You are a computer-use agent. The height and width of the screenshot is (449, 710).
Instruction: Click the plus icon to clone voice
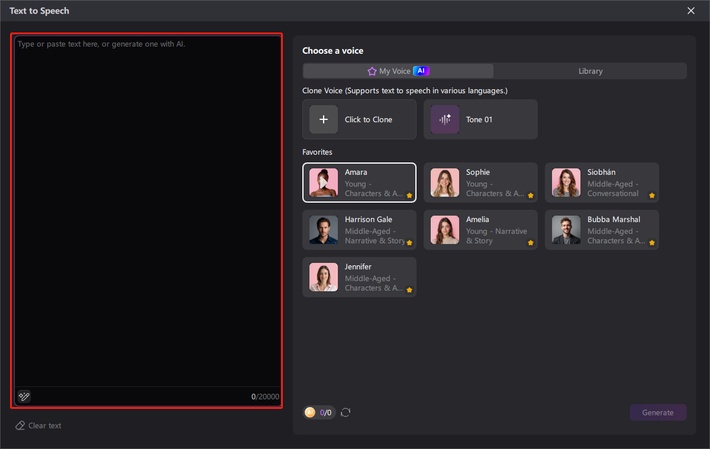[323, 120]
